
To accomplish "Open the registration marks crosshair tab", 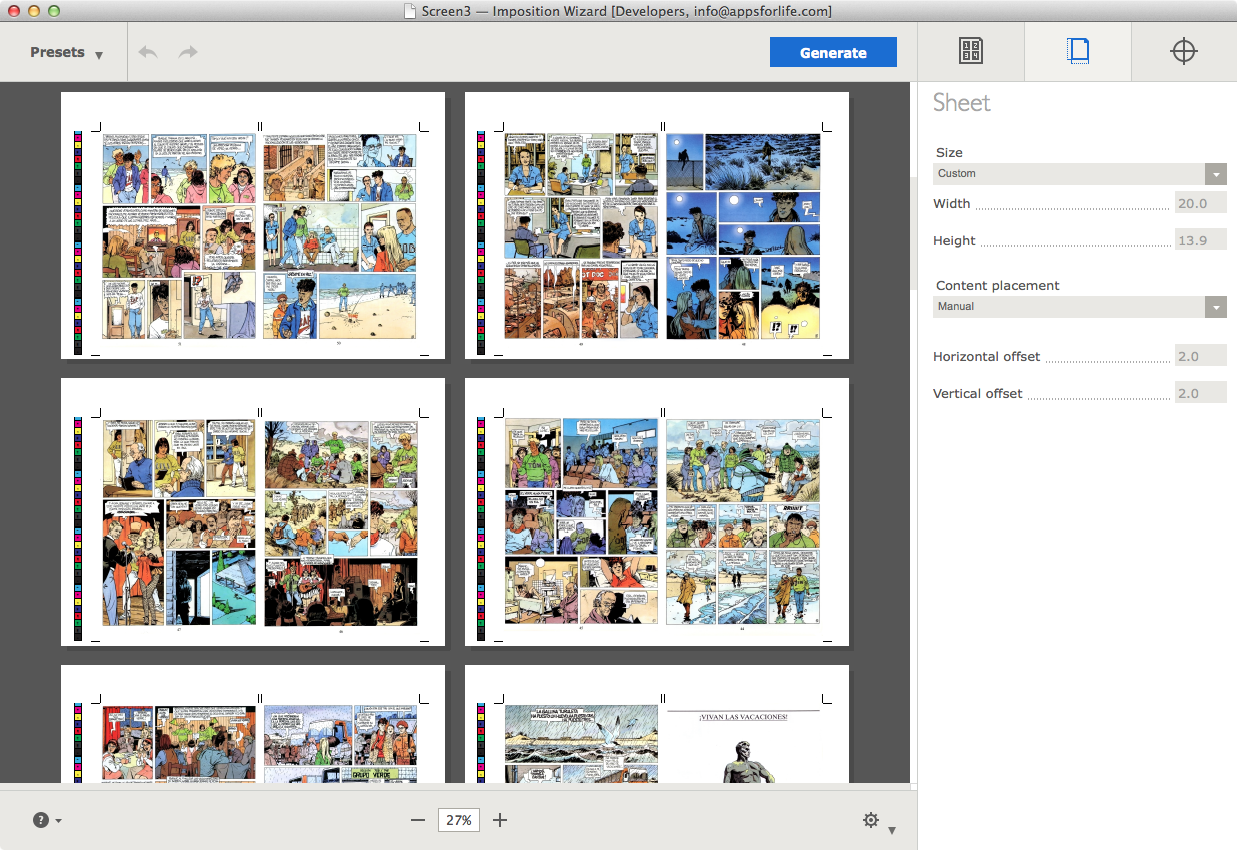I will click(1184, 52).
